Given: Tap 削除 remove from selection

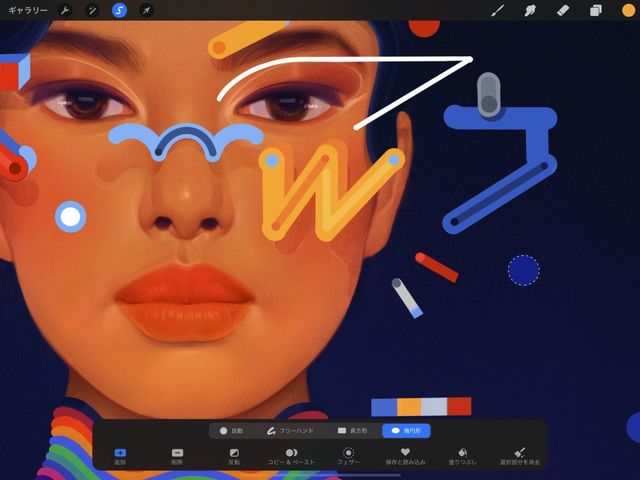Looking at the screenshot, I should coord(177,456).
